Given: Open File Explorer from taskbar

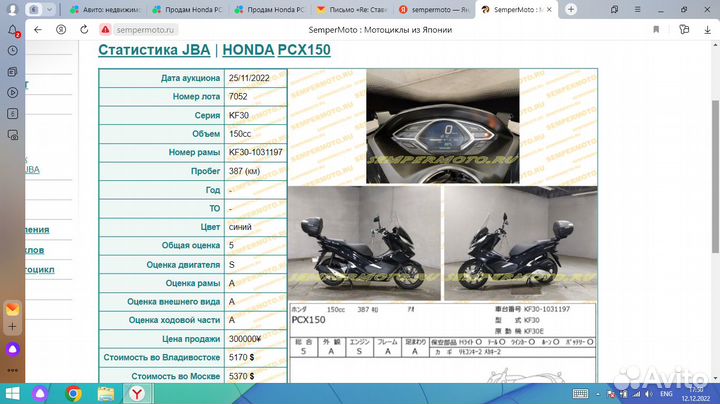Looking at the screenshot, I should point(106,394).
